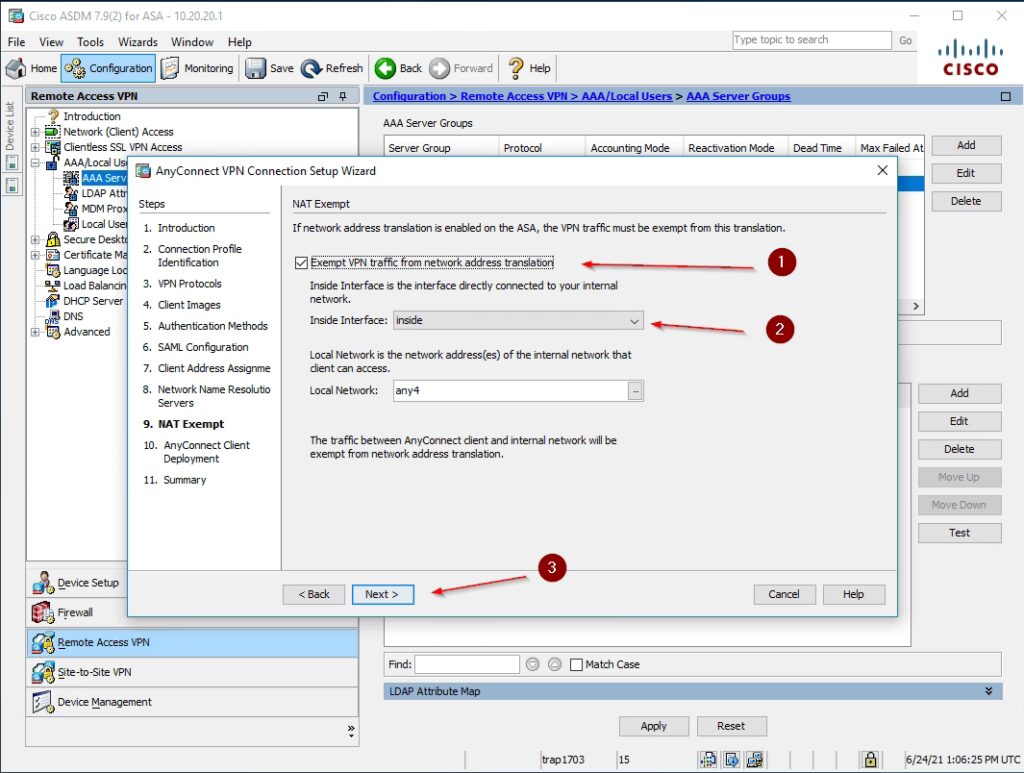1024x773 pixels.
Task: Click the Find text input field
Action: (467, 665)
